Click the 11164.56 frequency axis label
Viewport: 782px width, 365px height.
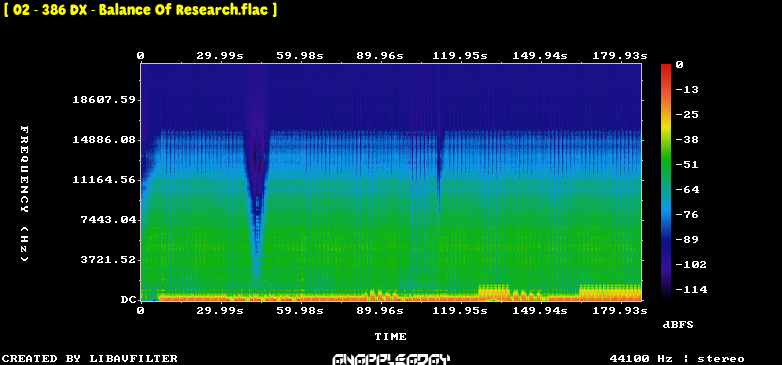click(104, 180)
